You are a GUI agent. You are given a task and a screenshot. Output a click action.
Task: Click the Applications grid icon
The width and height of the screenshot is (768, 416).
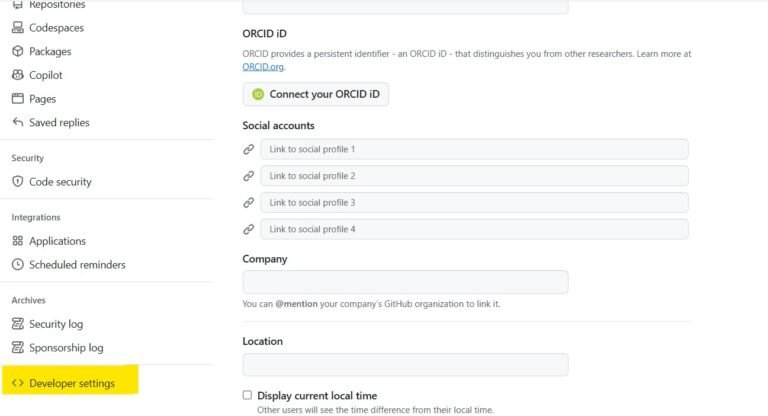coord(18,241)
